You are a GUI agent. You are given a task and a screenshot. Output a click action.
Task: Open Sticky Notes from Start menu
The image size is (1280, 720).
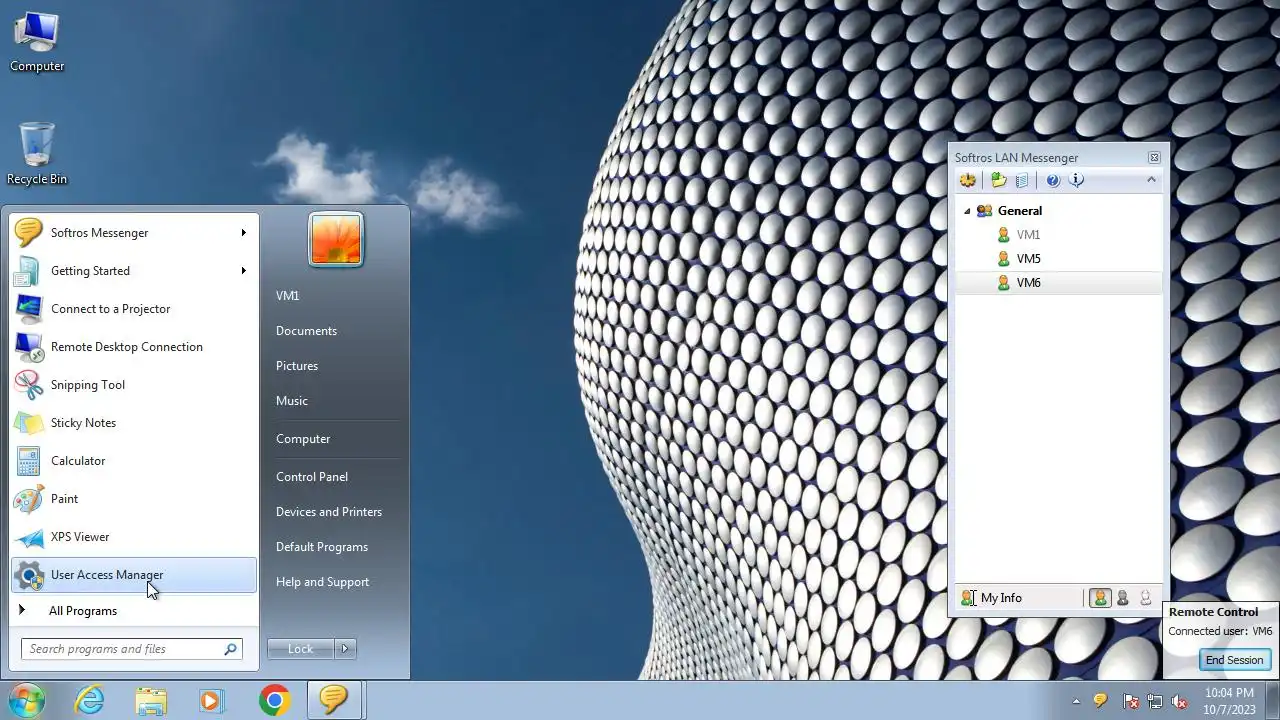[134, 423]
